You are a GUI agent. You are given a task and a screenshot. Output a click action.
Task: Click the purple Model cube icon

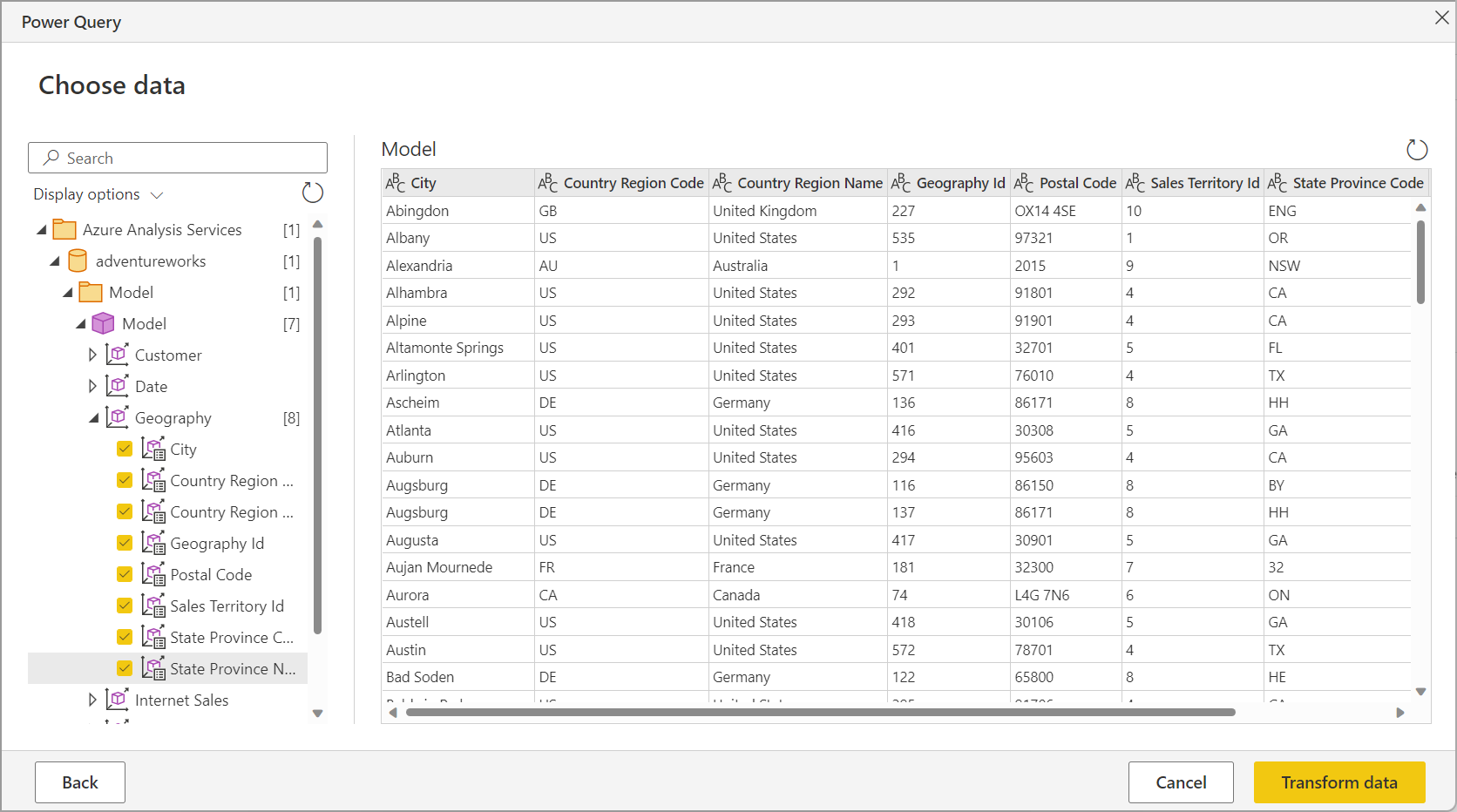[x=103, y=323]
